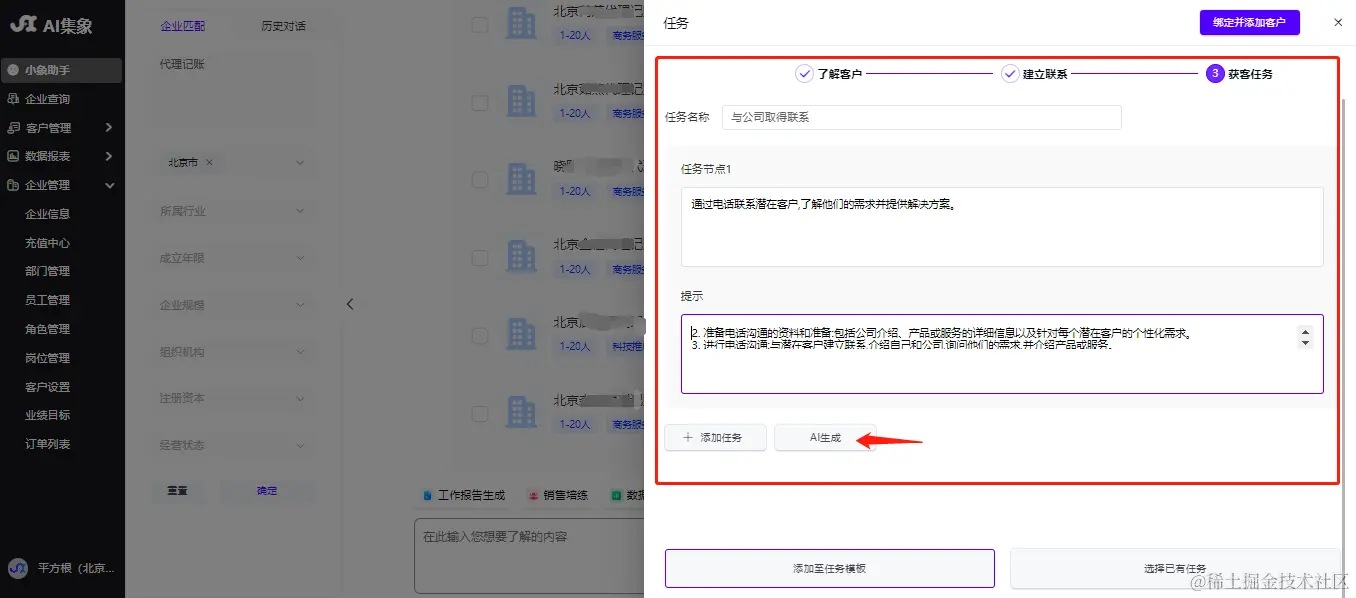Click the step 3 获客任务 circle

click(x=1215, y=73)
